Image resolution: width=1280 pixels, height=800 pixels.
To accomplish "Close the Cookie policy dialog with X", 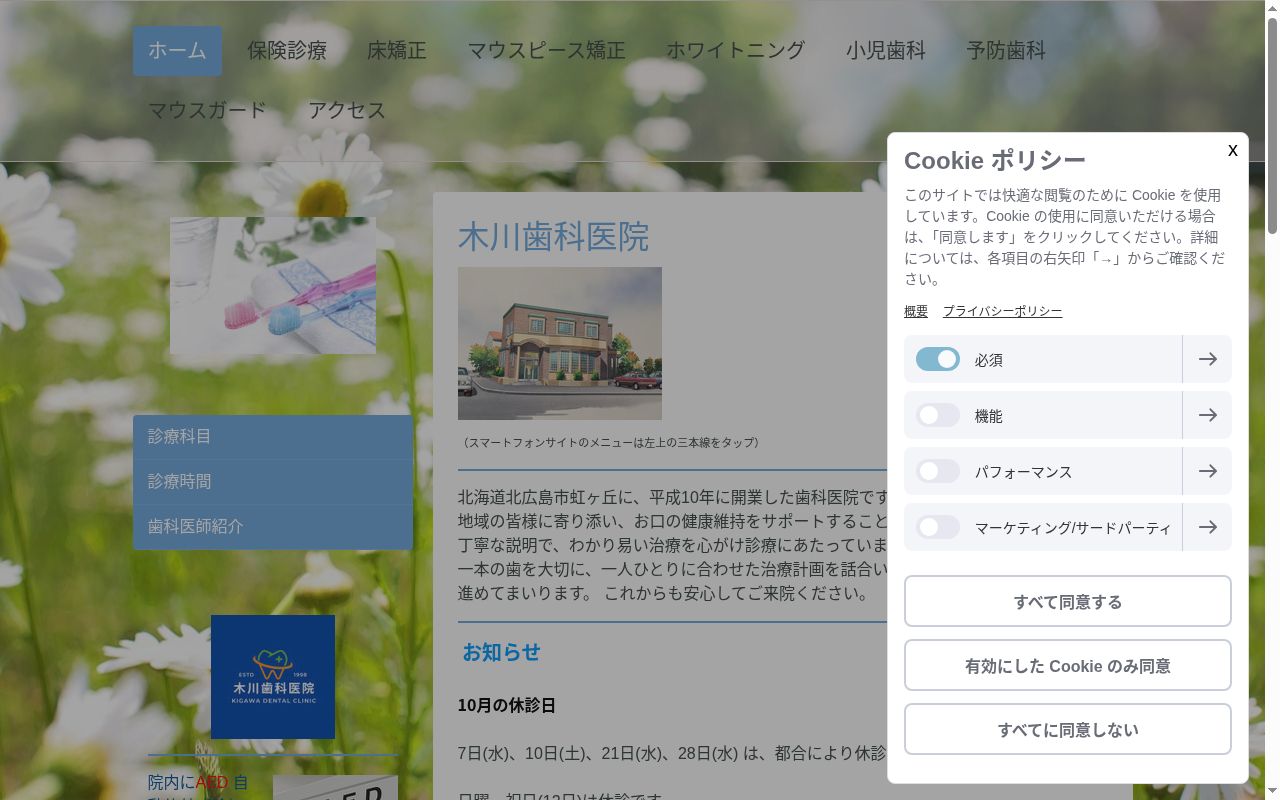I will (x=1232, y=150).
